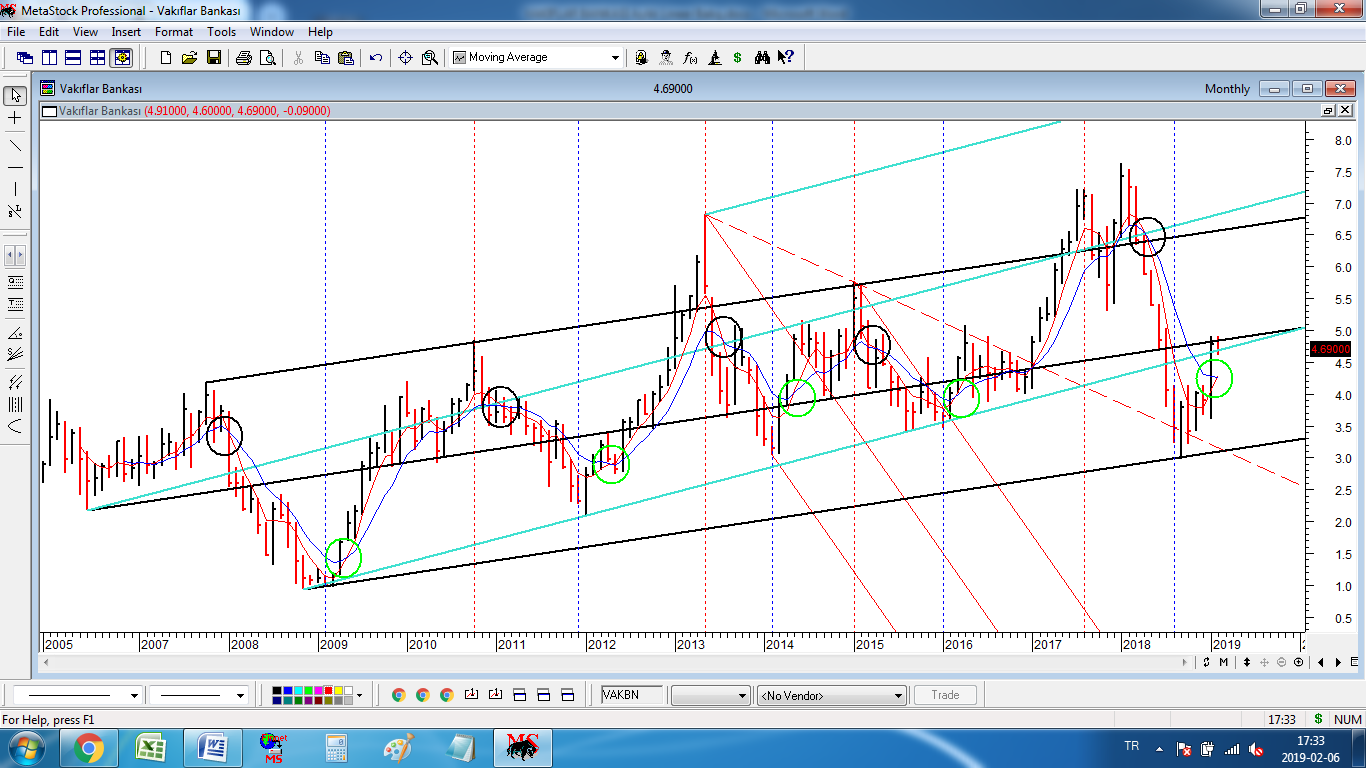
Task: Open the Tools menu
Action: 221,32
